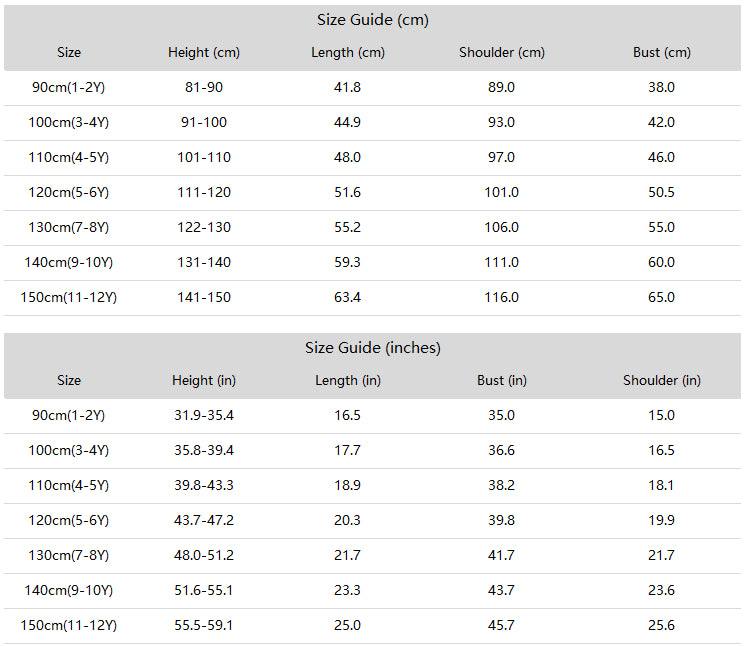Click the 51.6 length value

[347, 193]
